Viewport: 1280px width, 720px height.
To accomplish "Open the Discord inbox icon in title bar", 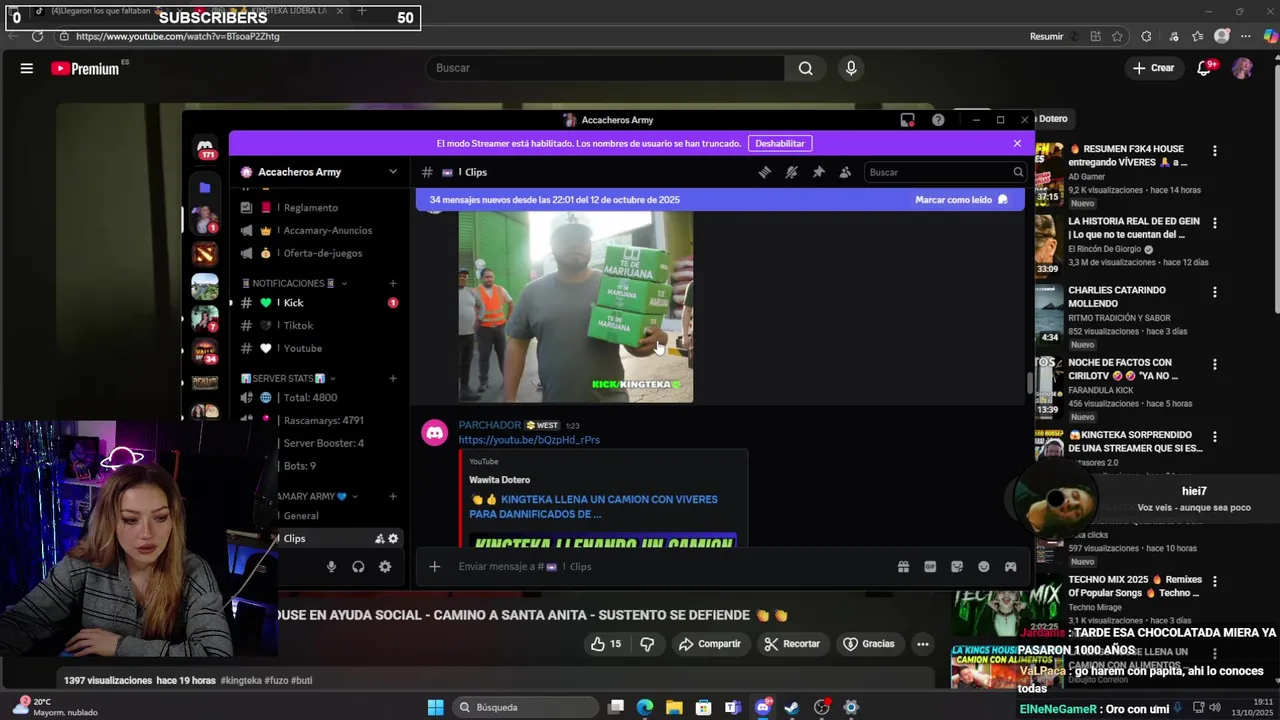I will [908, 120].
